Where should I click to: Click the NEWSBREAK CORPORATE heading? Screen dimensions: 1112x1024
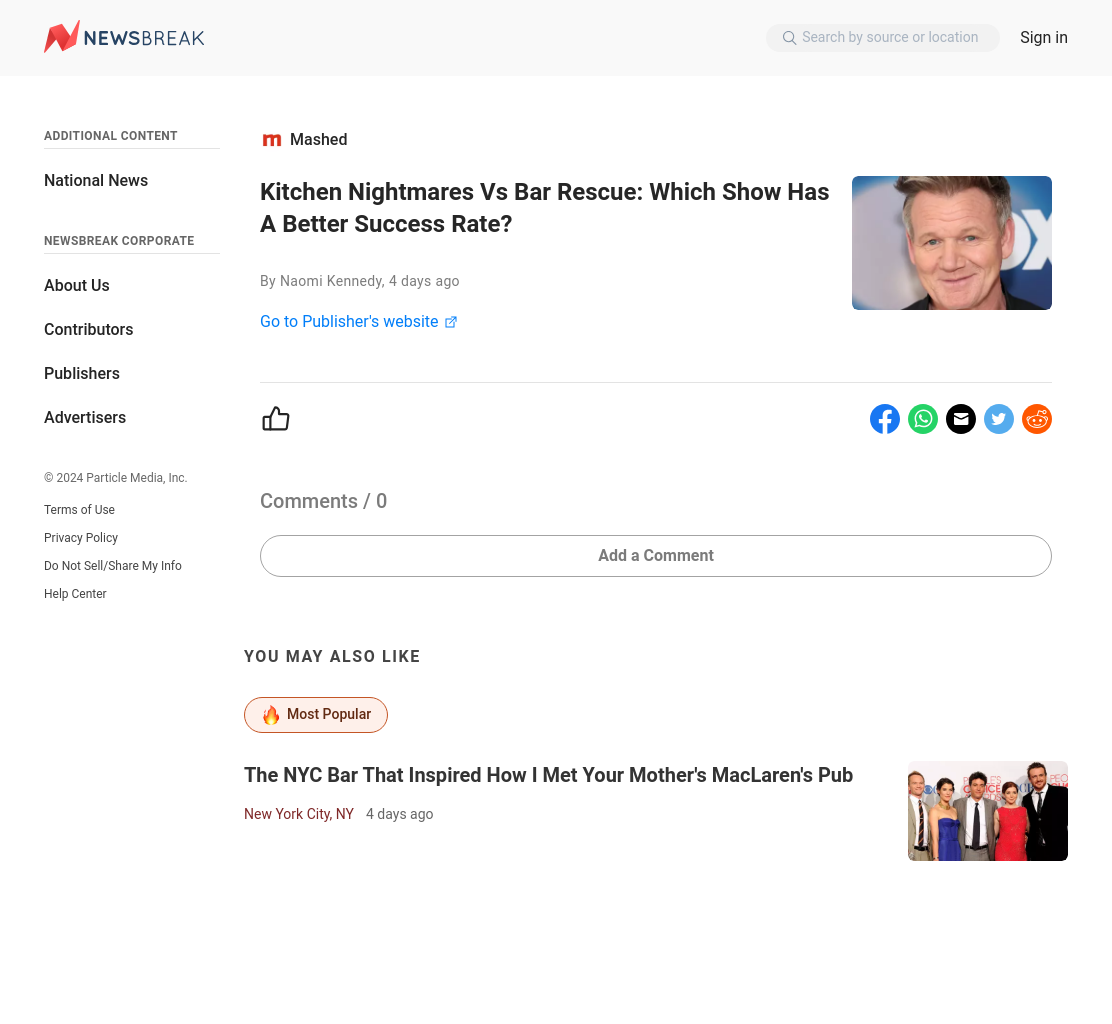pyautogui.click(x=119, y=241)
